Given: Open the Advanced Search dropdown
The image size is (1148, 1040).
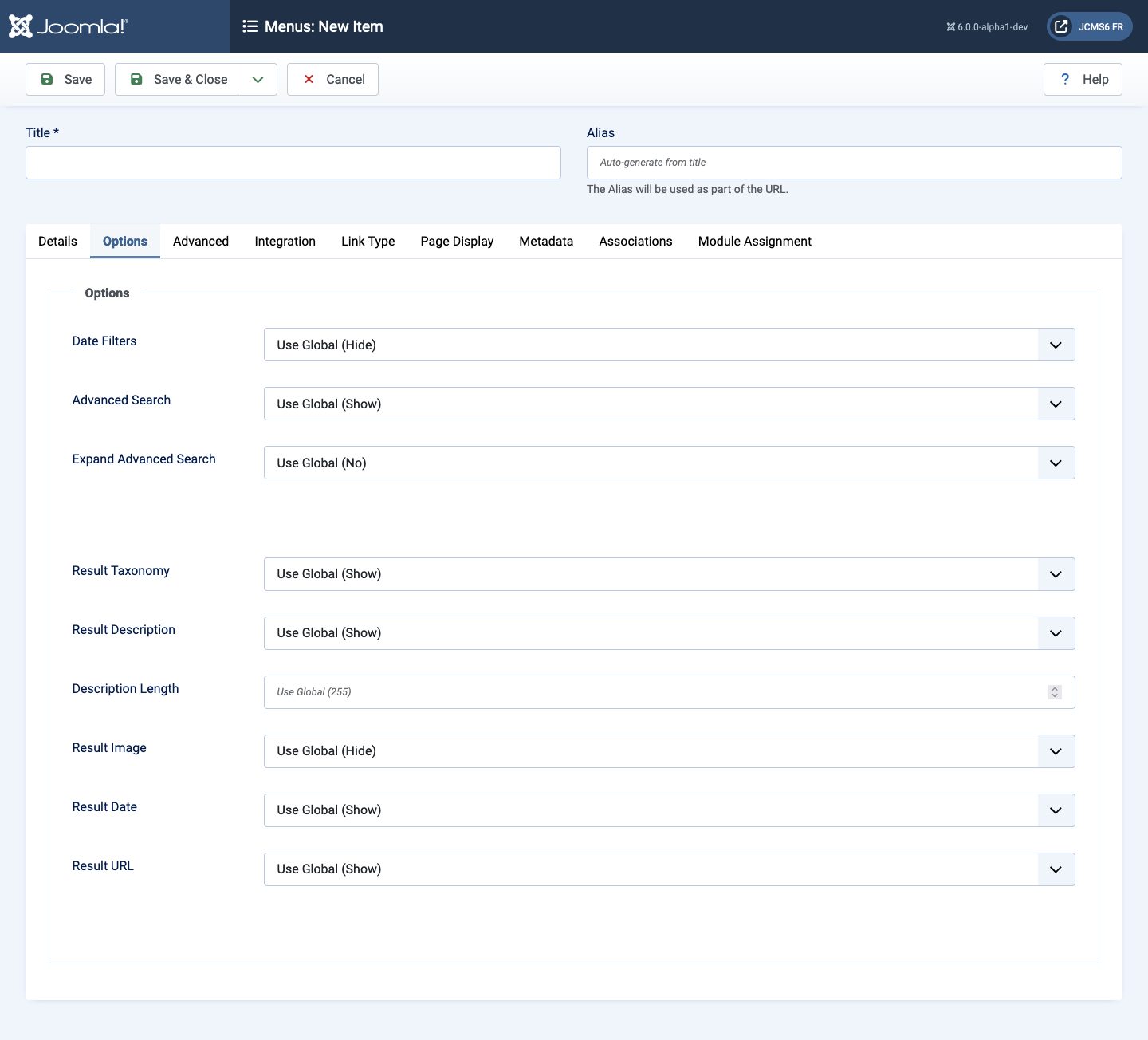Looking at the screenshot, I should pyautogui.click(x=670, y=404).
